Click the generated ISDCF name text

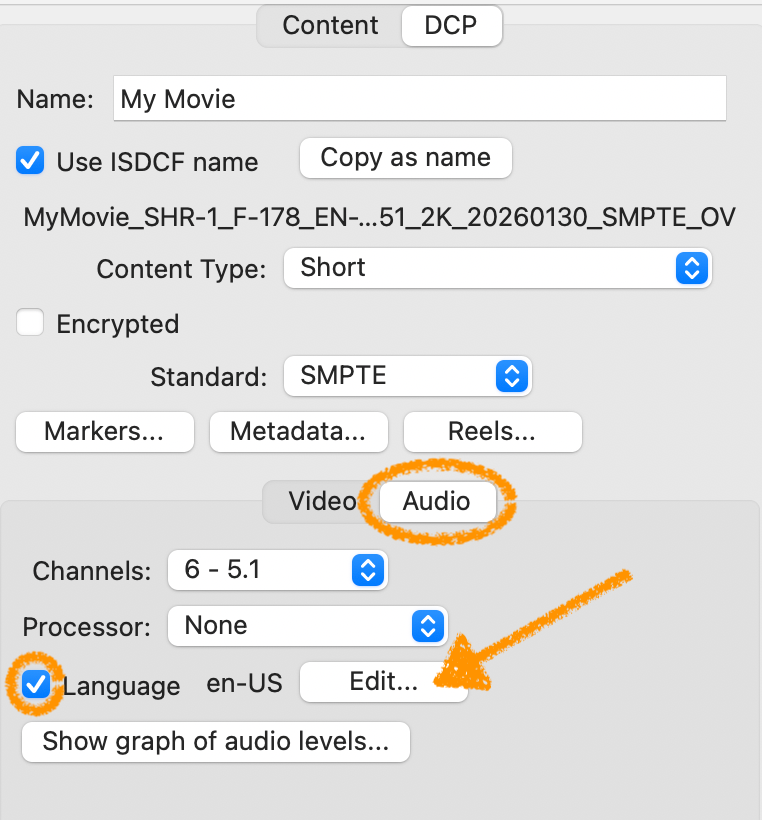tap(380, 216)
